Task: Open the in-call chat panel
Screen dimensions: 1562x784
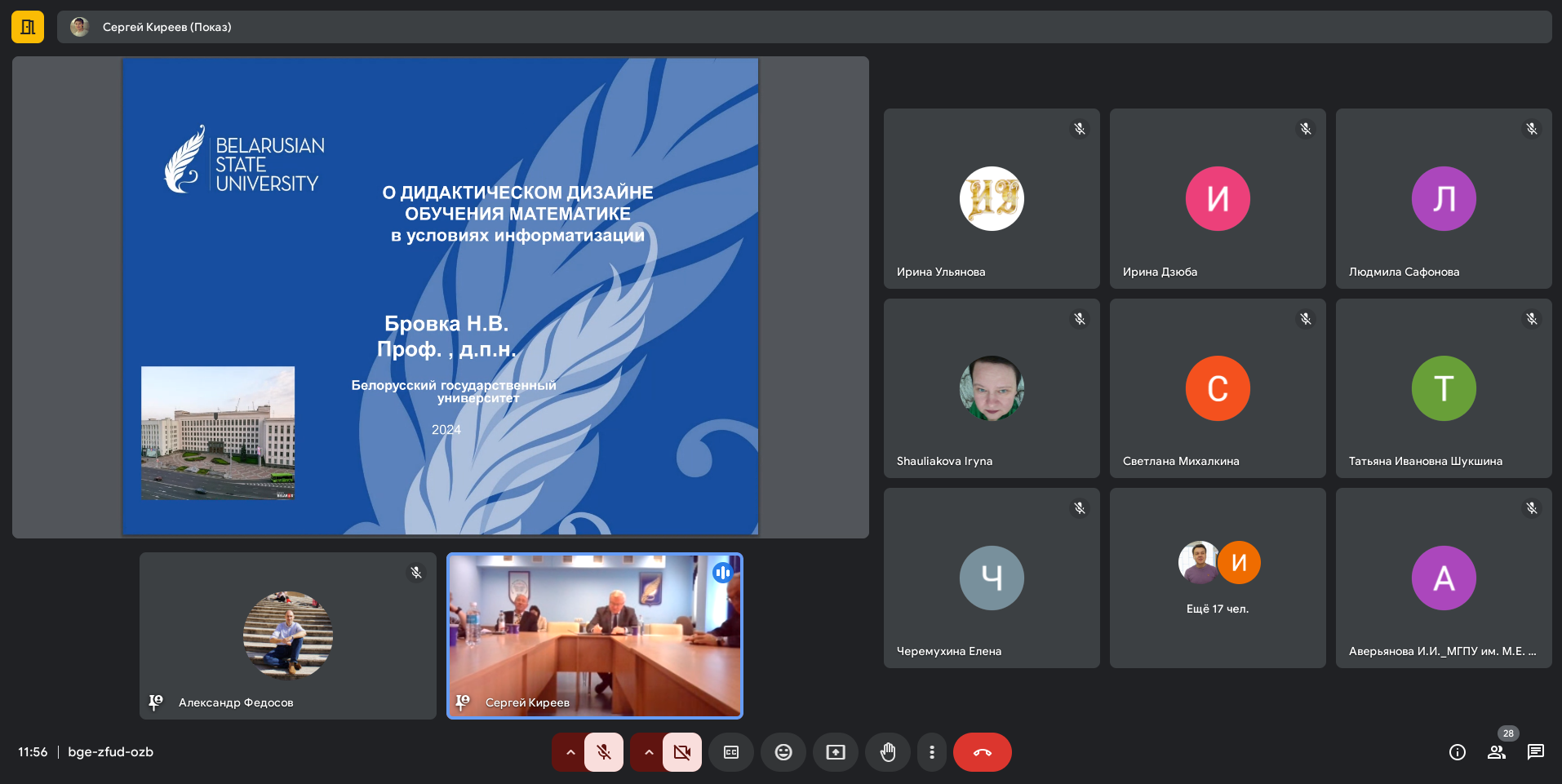Action: (1535, 752)
